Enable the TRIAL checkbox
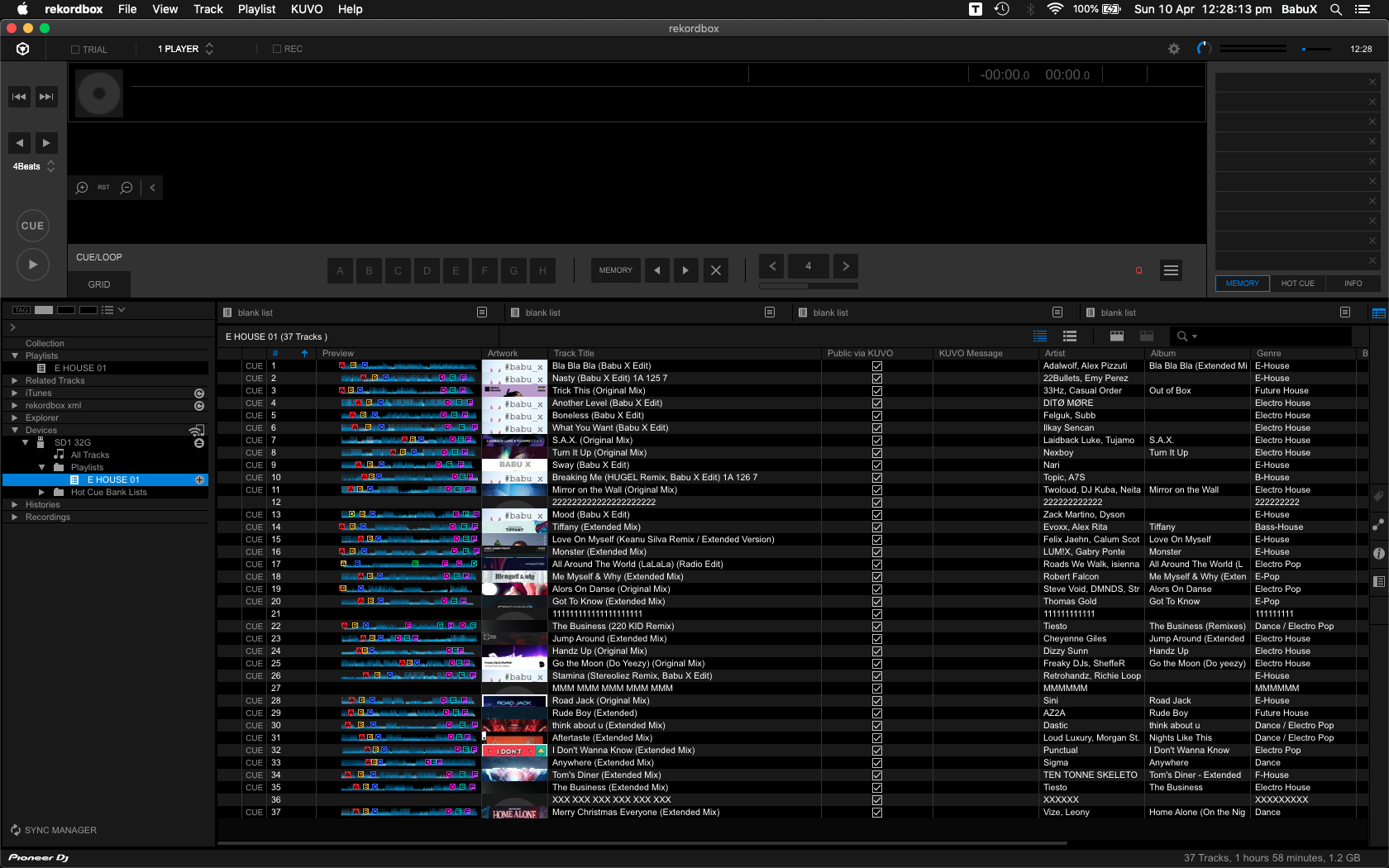The height and width of the screenshot is (868, 1389). (75, 50)
